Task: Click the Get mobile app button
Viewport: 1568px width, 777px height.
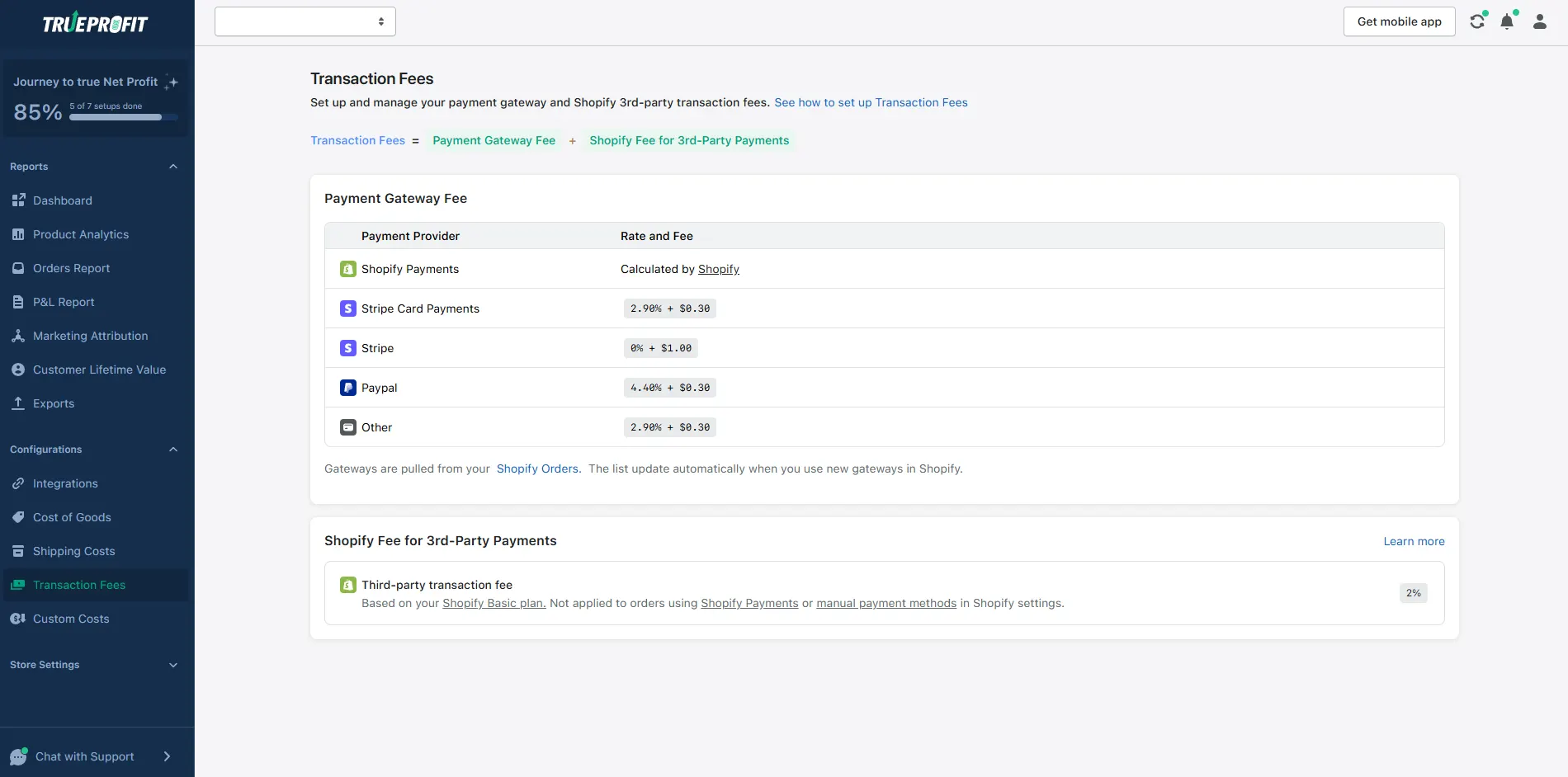Action: click(1399, 21)
